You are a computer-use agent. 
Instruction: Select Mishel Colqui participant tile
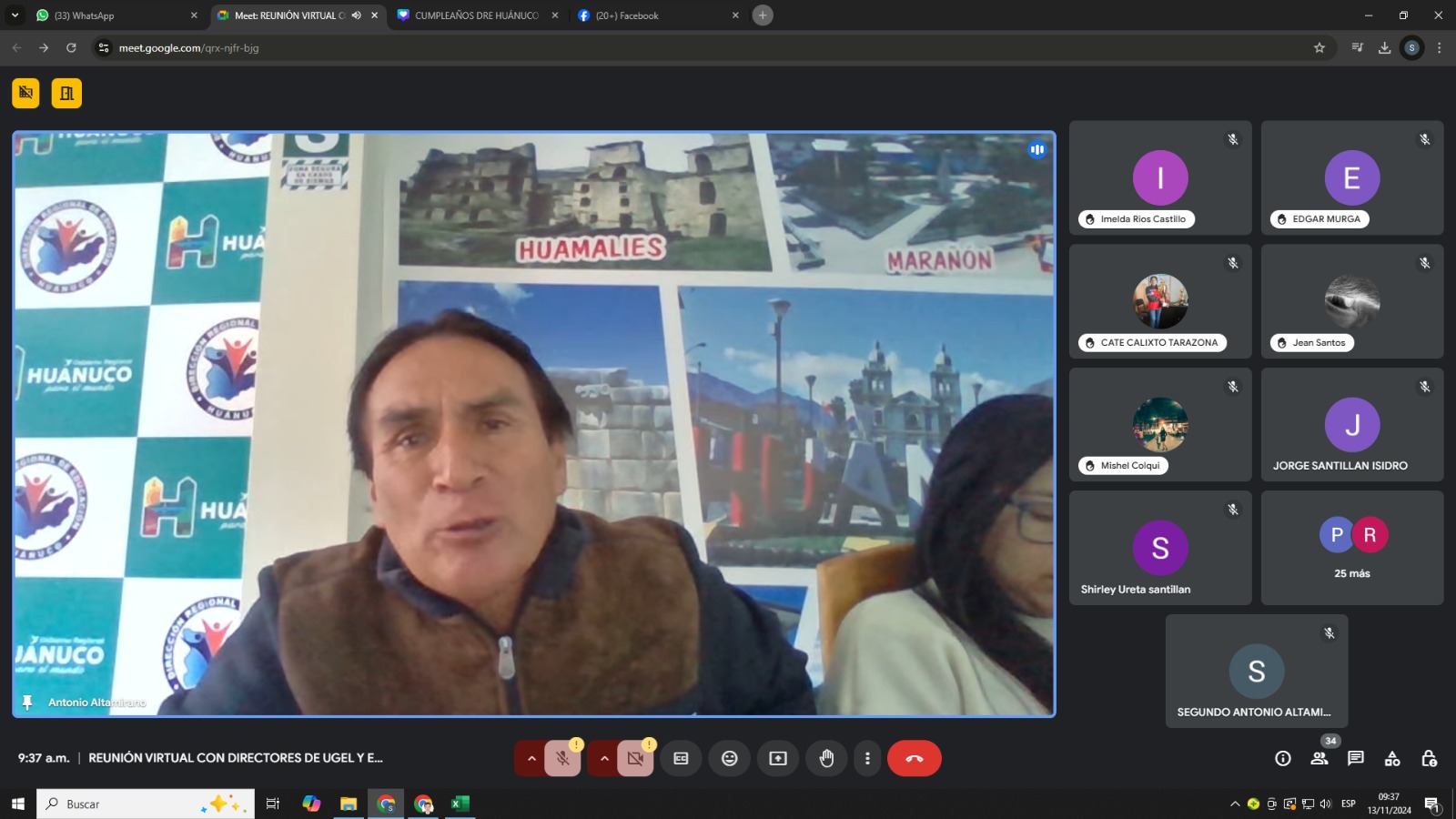tap(1160, 424)
